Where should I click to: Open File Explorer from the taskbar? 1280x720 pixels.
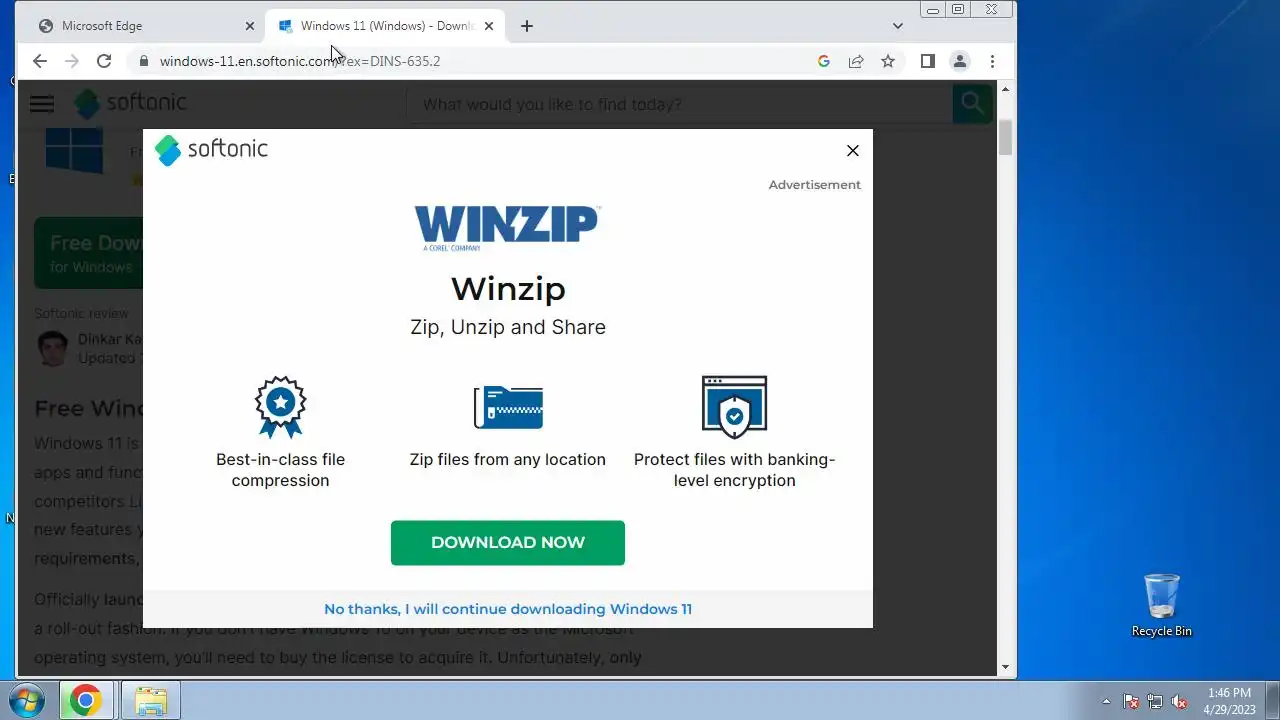(x=150, y=700)
